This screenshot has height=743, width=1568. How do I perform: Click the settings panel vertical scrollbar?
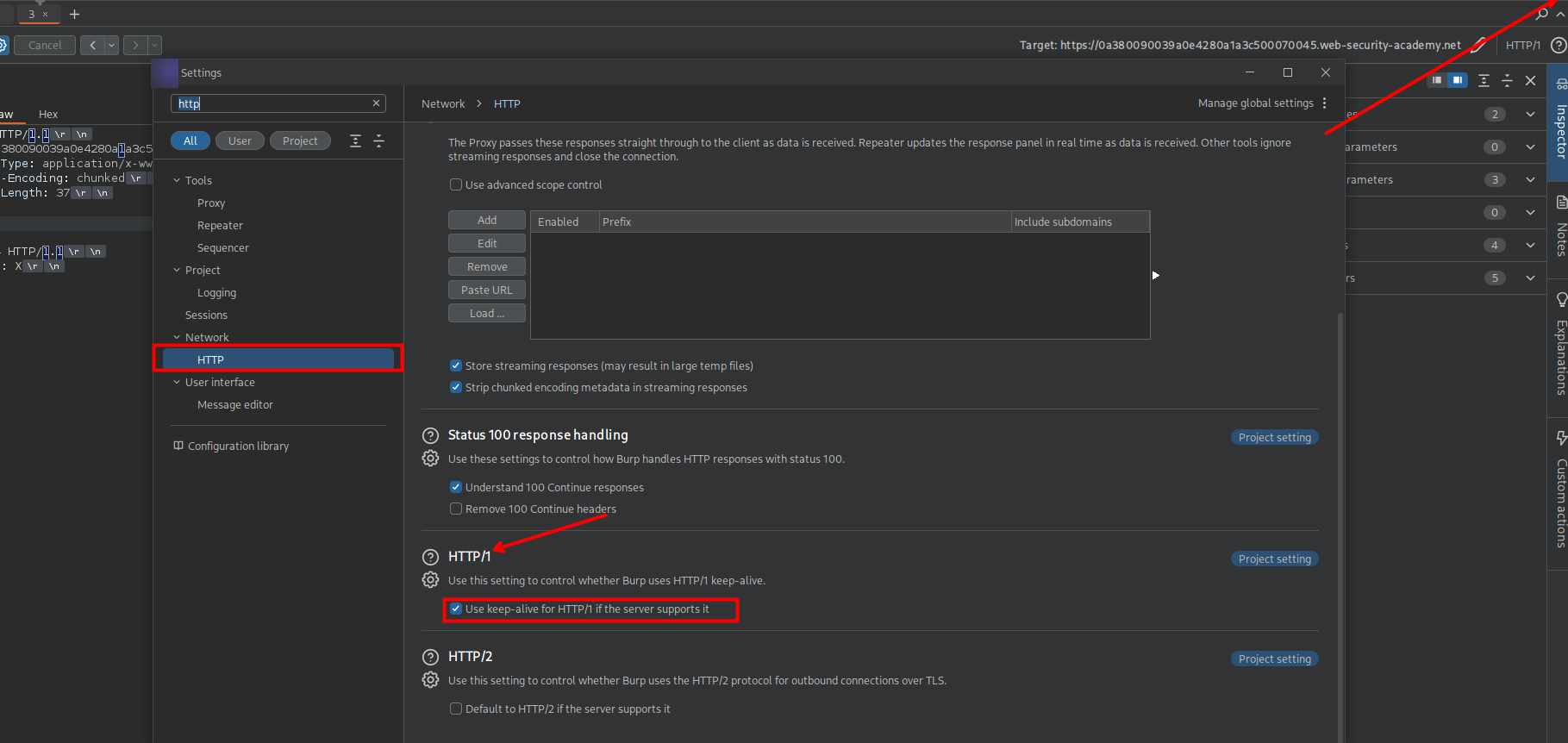pyautogui.click(x=1340, y=517)
